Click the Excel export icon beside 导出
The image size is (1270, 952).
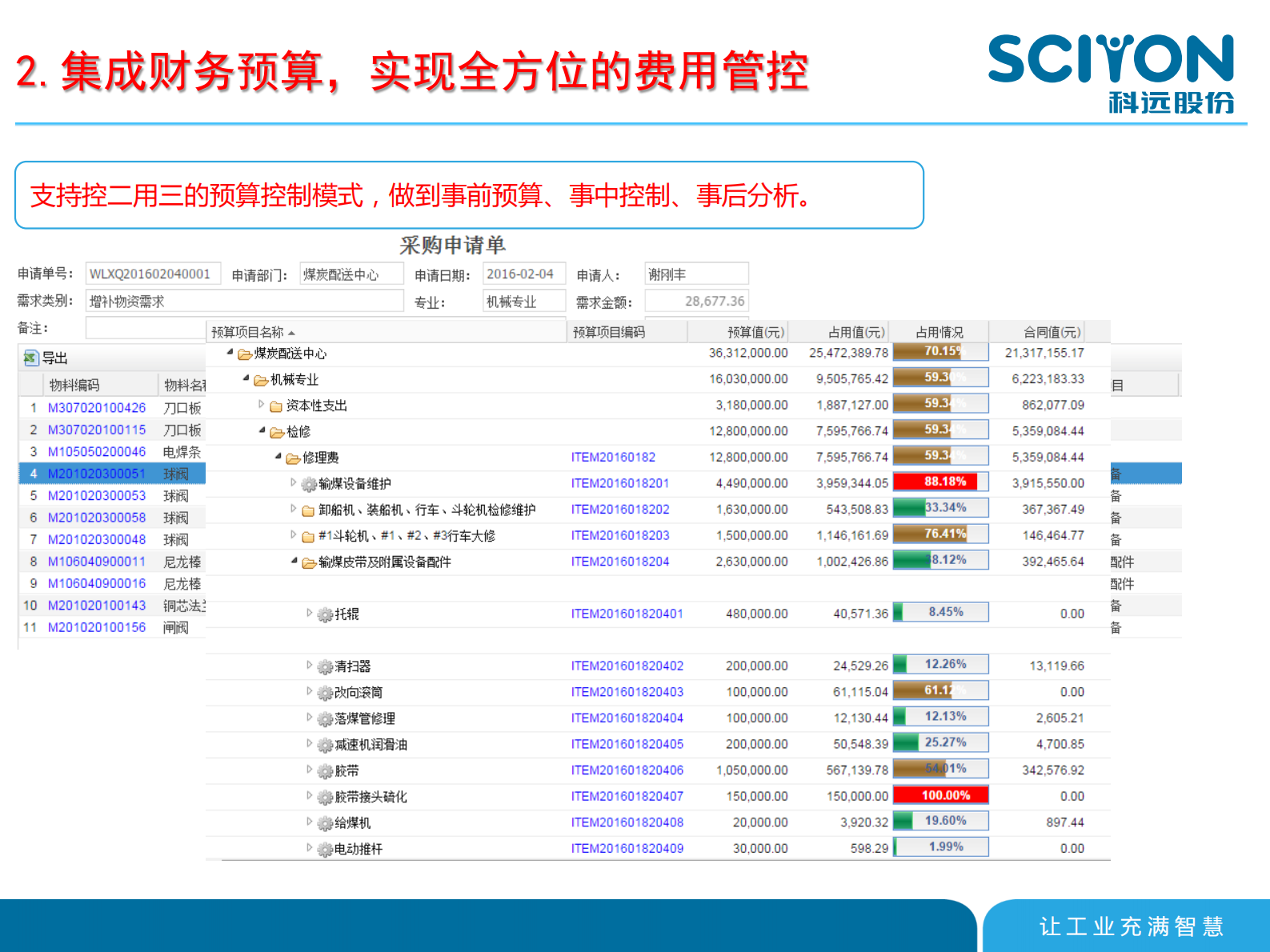(x=31, y=358)
